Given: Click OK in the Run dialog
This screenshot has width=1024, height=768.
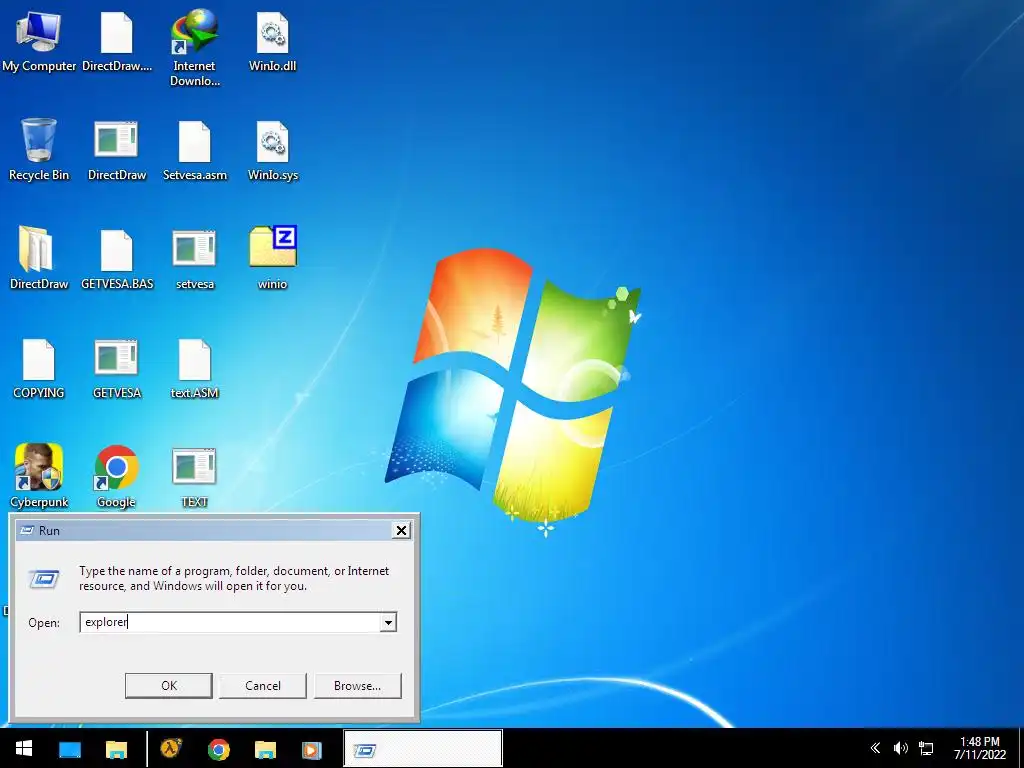Looking at the screenshot, I should coord(168,686).
